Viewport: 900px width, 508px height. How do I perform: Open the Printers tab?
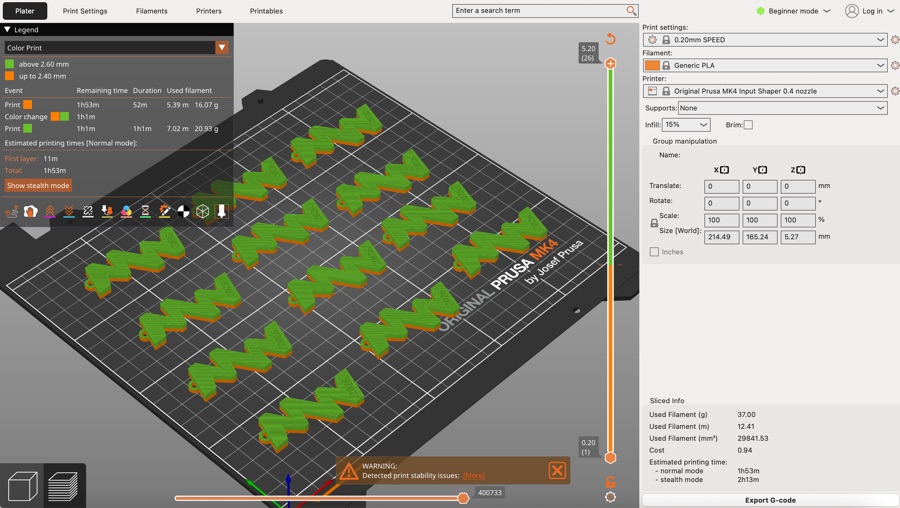[208, 11]
